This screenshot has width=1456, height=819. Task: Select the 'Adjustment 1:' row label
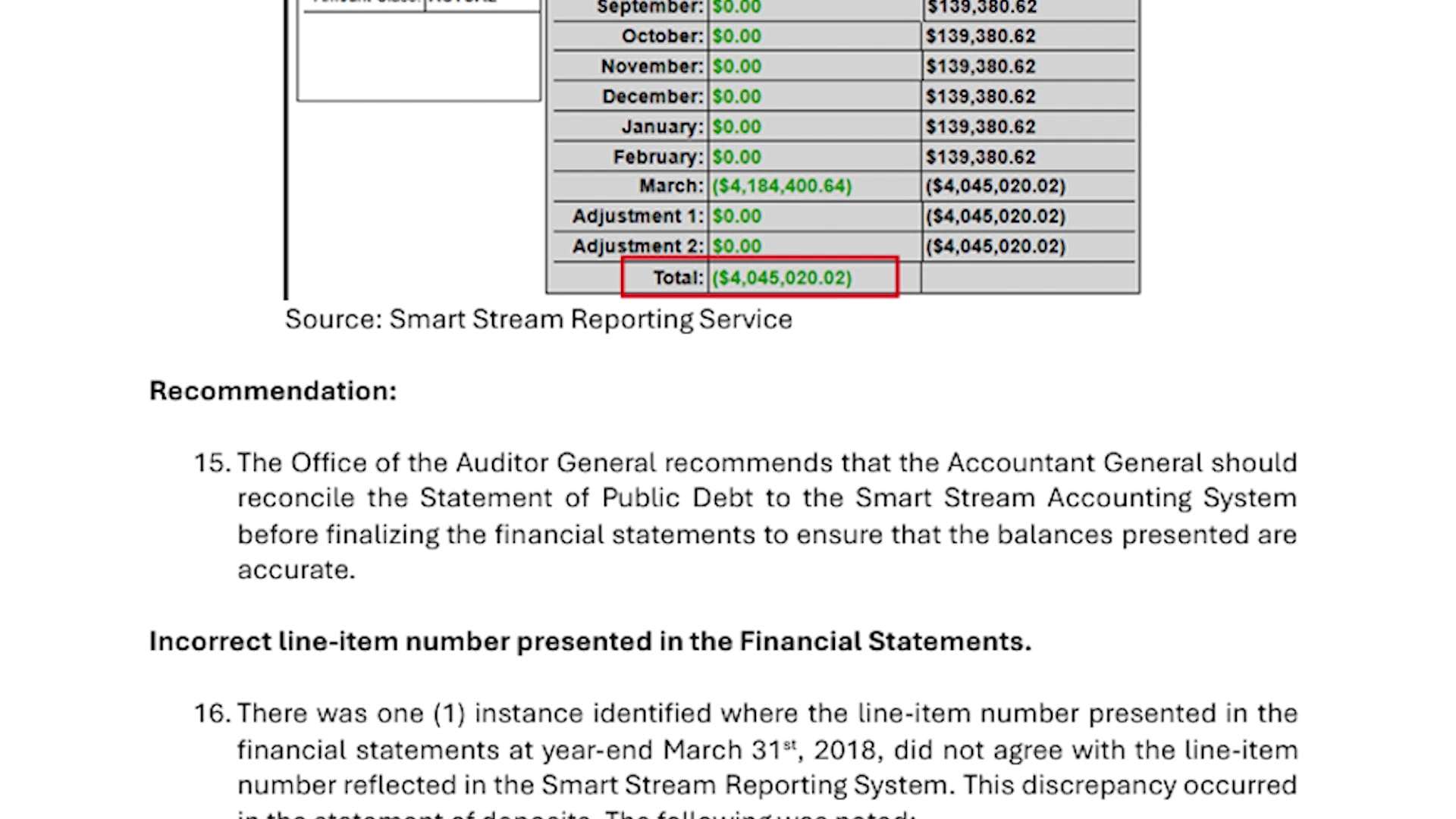(638, 217)
